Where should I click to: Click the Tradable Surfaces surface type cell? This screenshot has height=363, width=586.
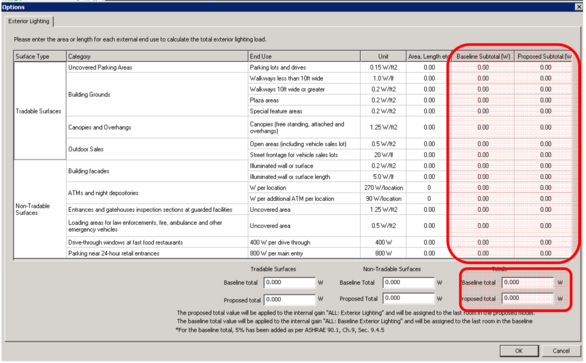(x=40, y=111)
